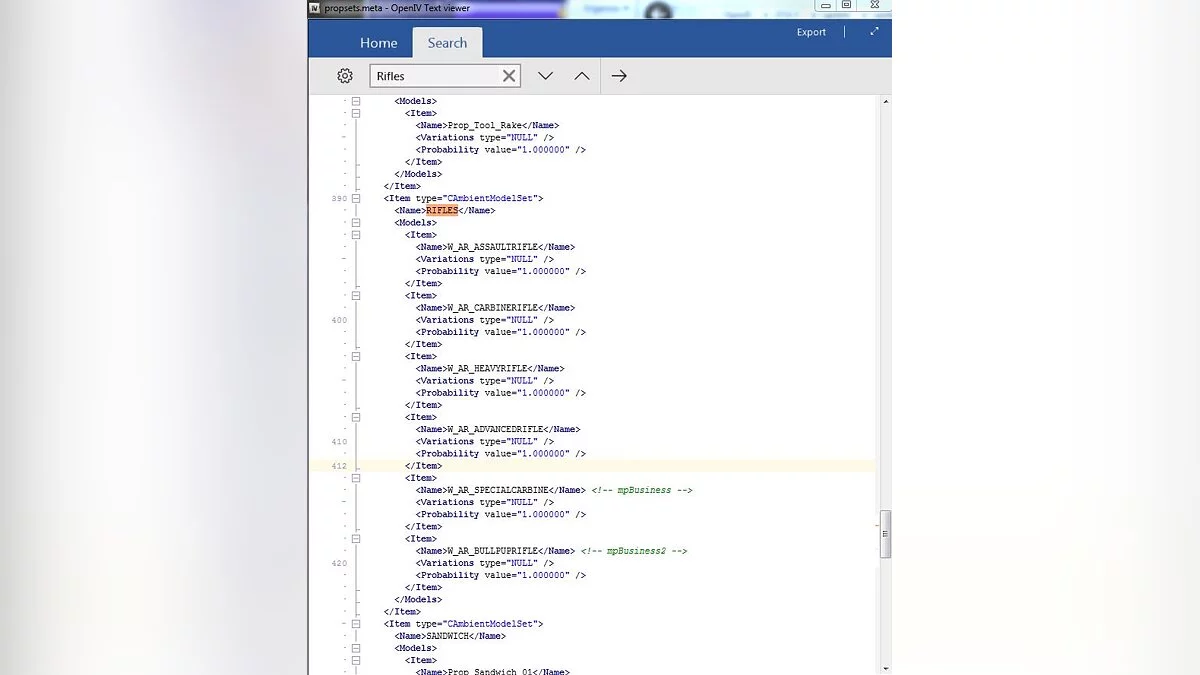Collapse the Models block under SANDWICH
The image size is (1200, 675).
click(x=355, y=648)
